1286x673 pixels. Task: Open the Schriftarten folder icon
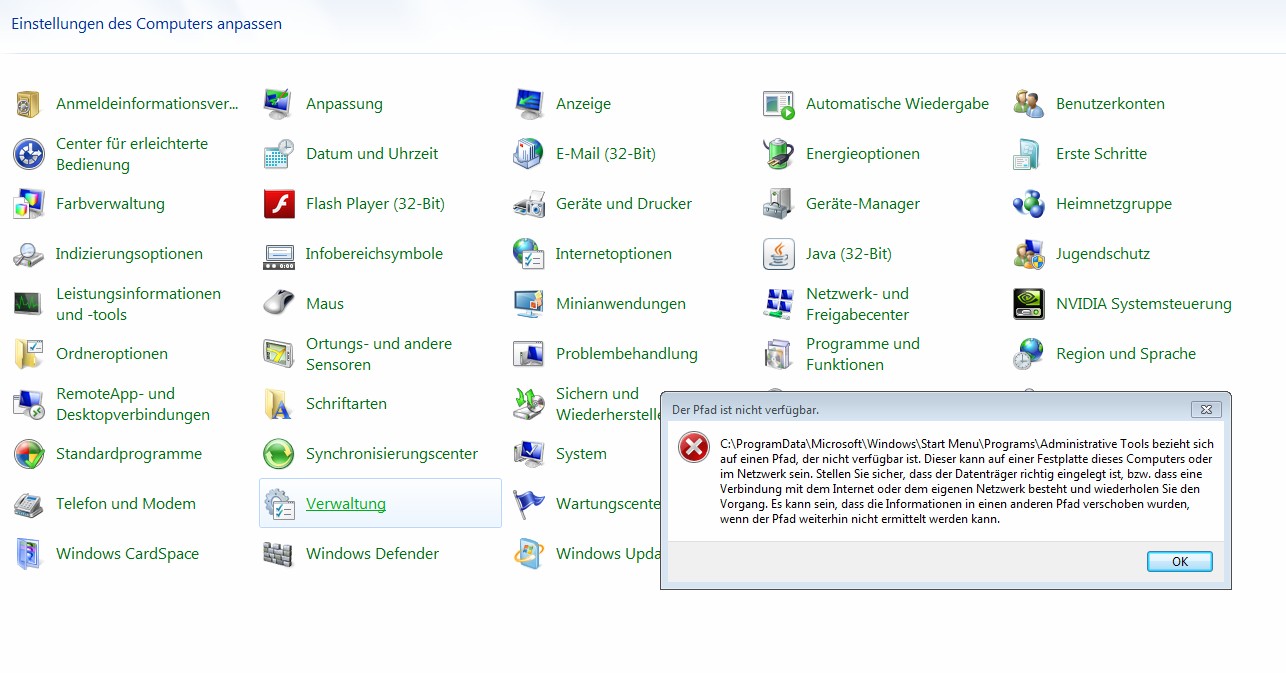pos(278,403)
